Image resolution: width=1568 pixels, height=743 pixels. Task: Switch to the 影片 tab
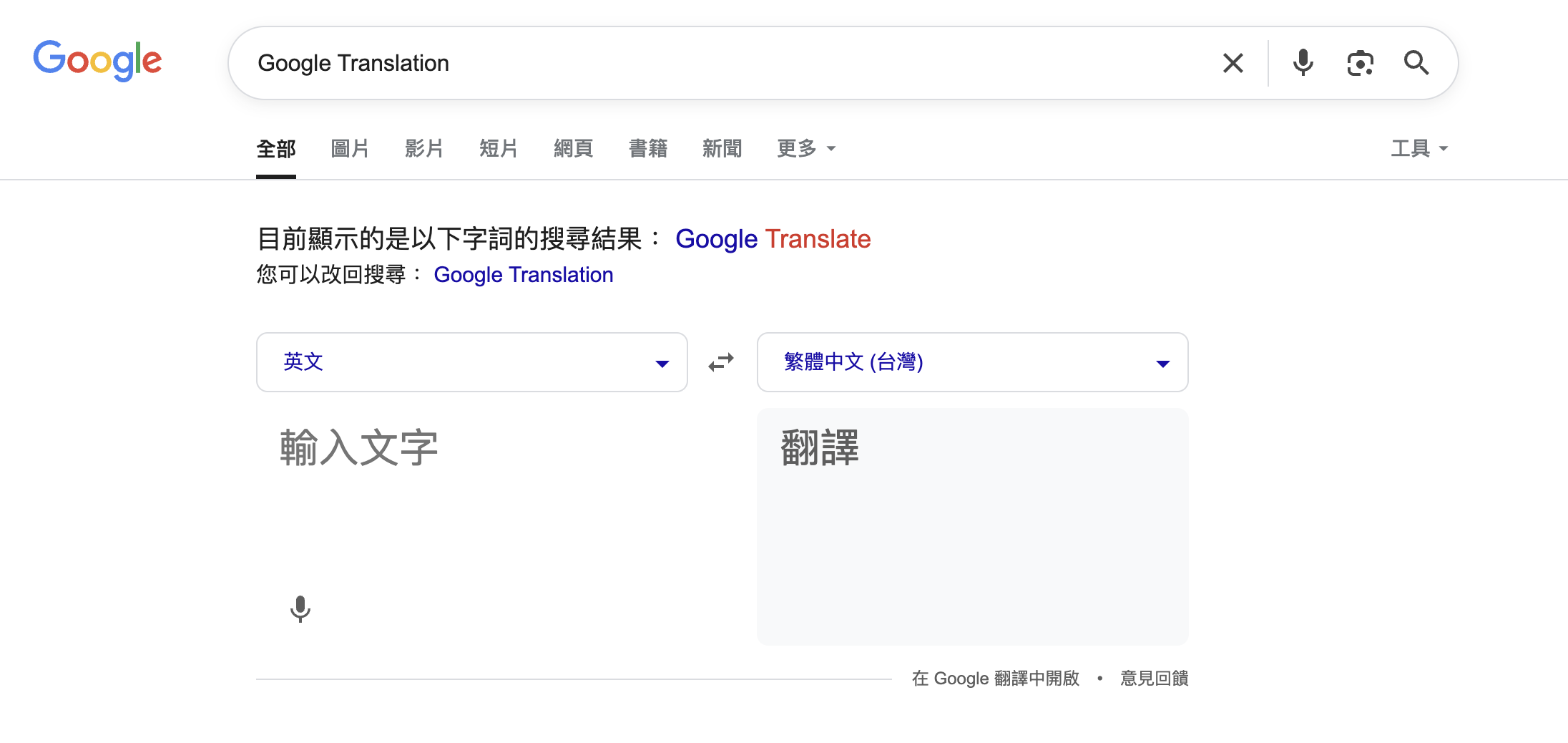(x=424, y=148)
